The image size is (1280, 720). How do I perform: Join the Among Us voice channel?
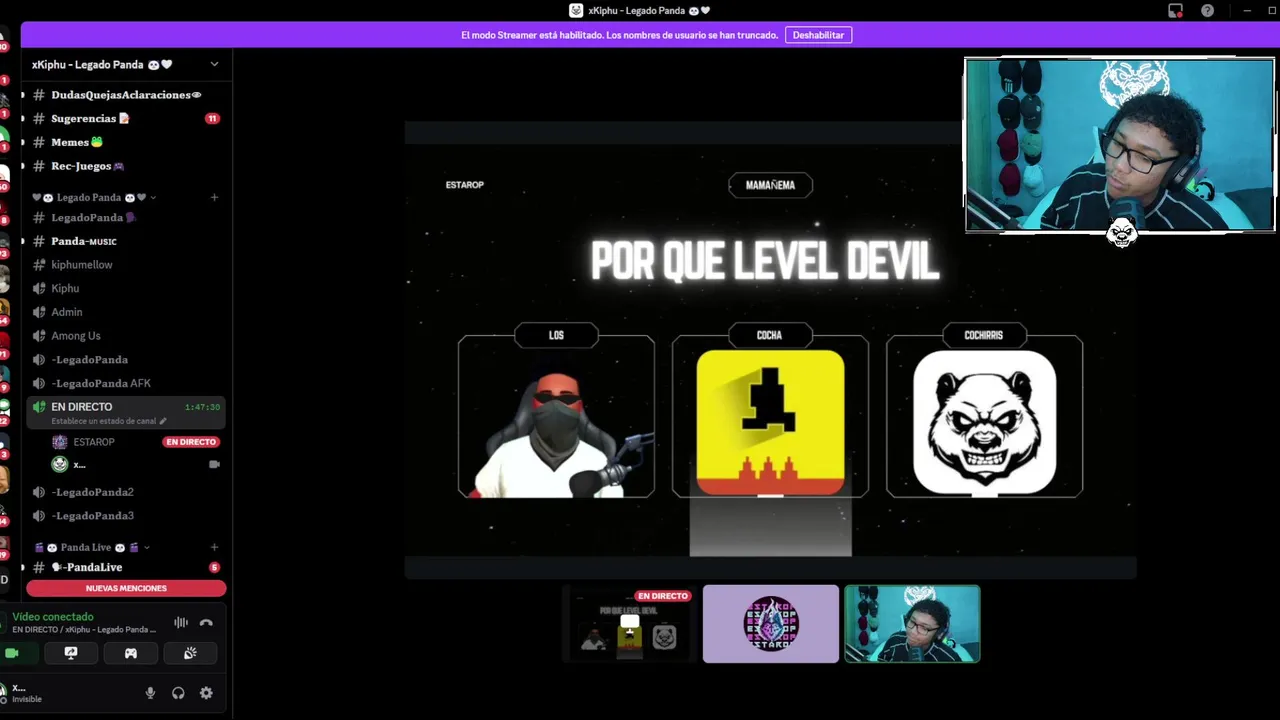point(125,336)
